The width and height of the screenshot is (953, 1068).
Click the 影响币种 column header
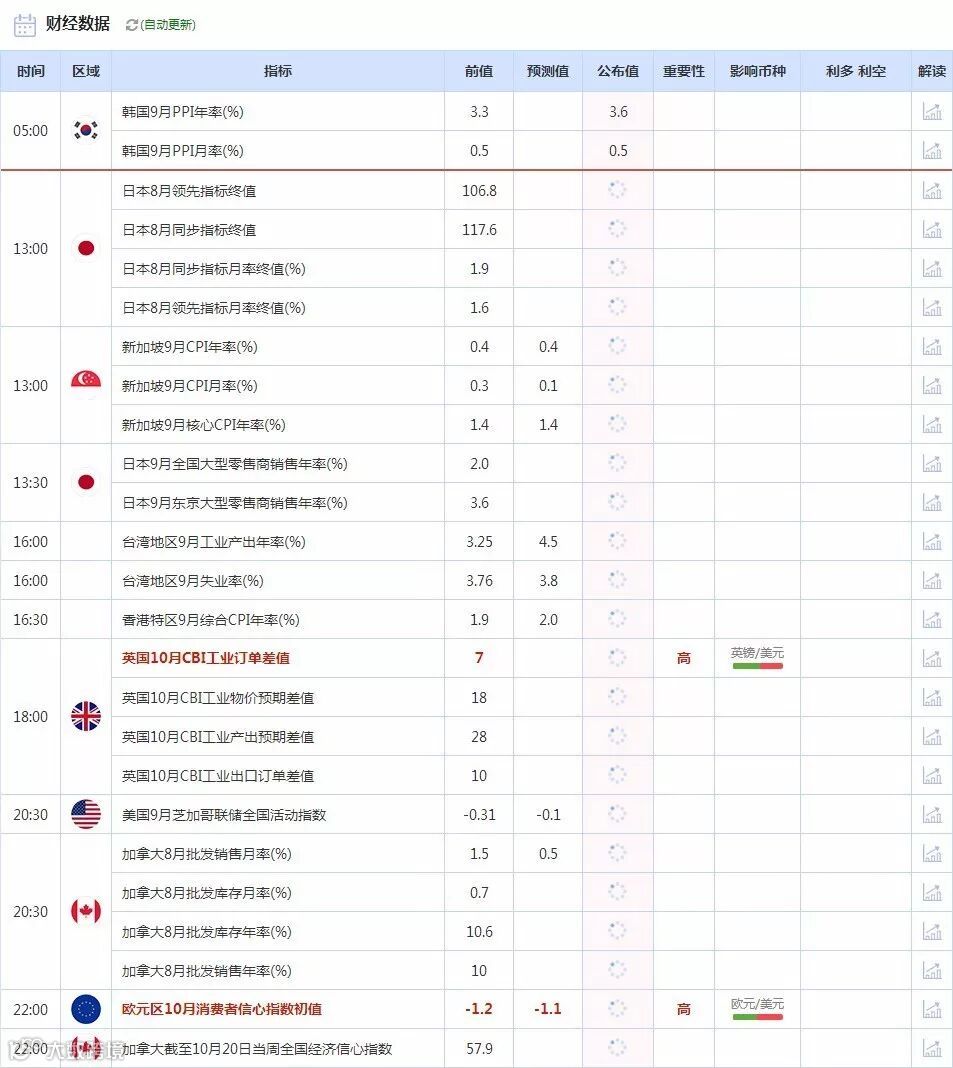pos(757,71)
